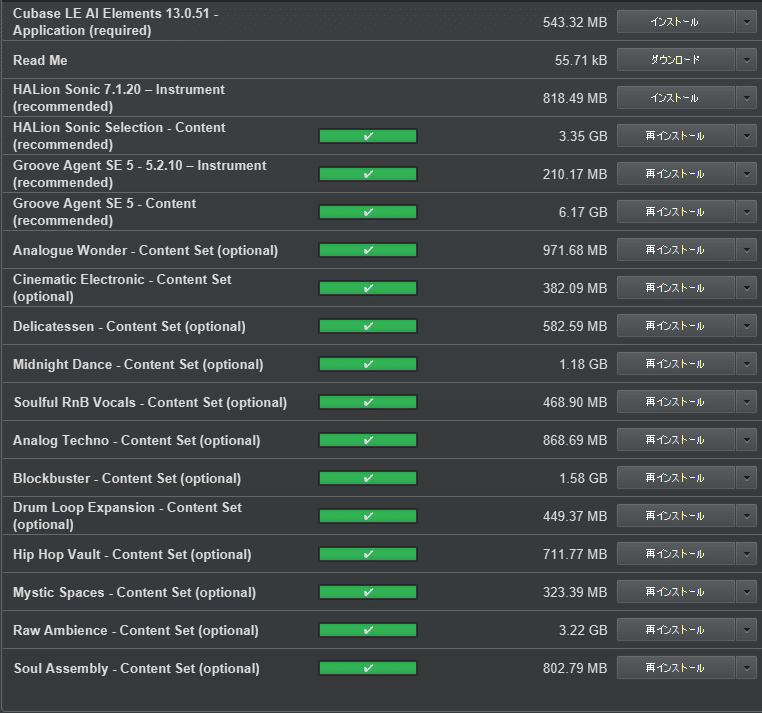Select 'Hip Hop Vault - Content Set (optional)' text
This screenshot has width=762, height=713.
click(x=132, y=554)
